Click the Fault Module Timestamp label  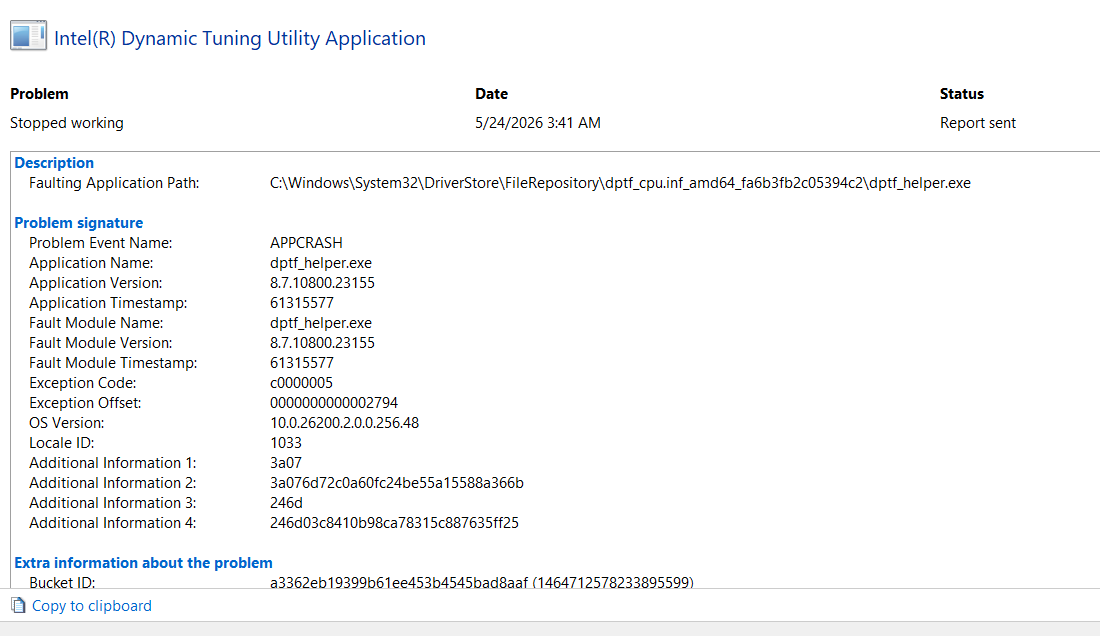pos(113,363)
